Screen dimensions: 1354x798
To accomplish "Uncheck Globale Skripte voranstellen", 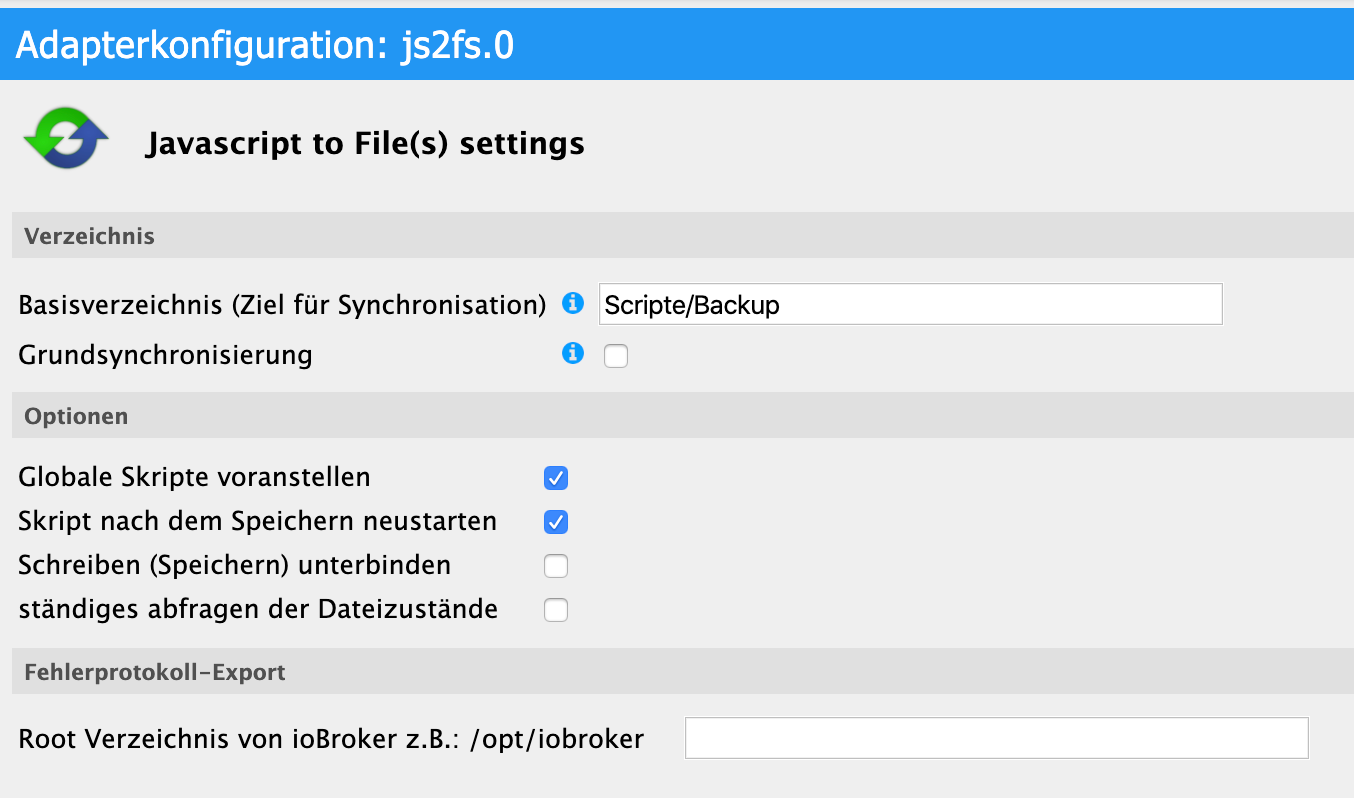I will click(556, 478).
